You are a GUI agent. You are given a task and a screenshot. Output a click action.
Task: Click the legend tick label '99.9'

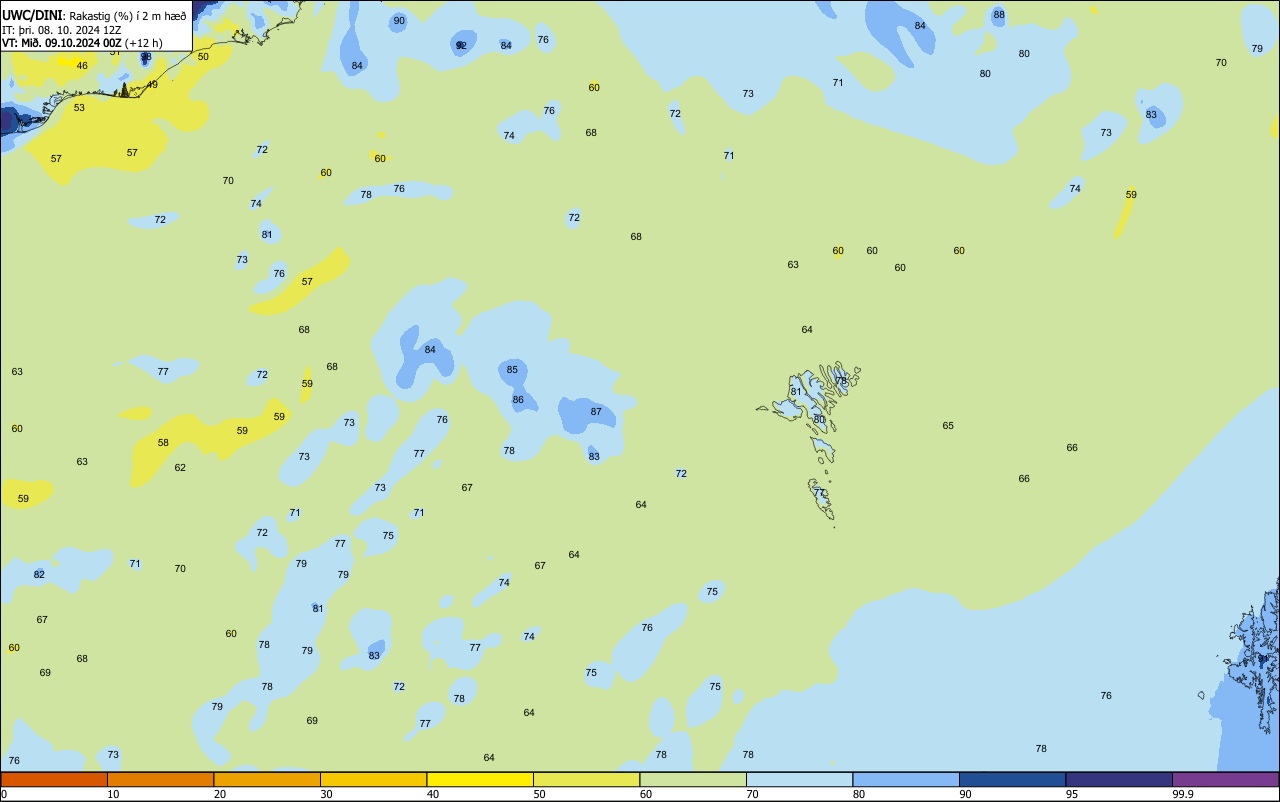[1183, 794]
